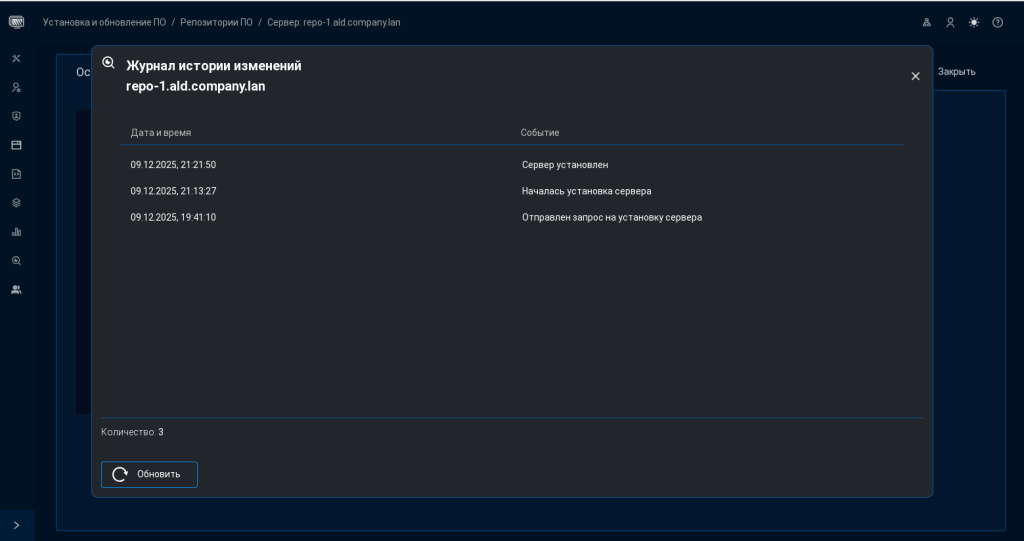Open the user settings sidebar icon
Screen dimensions: 1024x541
[x=16, y=87]
